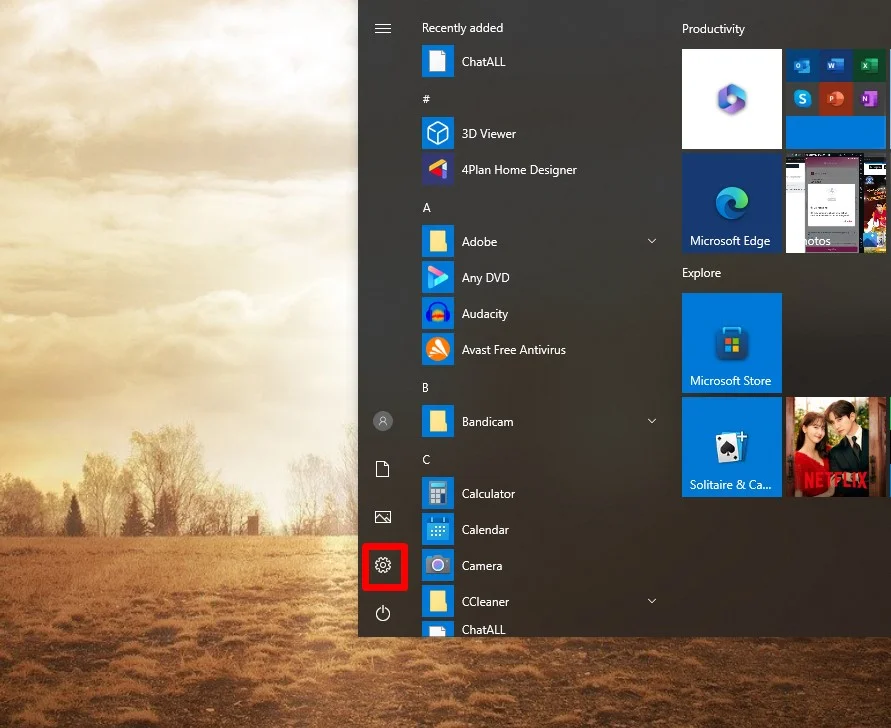The height and width of the screenshot is (728, 891).
Task: Open Excel from the Productivity tiles
Action: pos(868,65)
